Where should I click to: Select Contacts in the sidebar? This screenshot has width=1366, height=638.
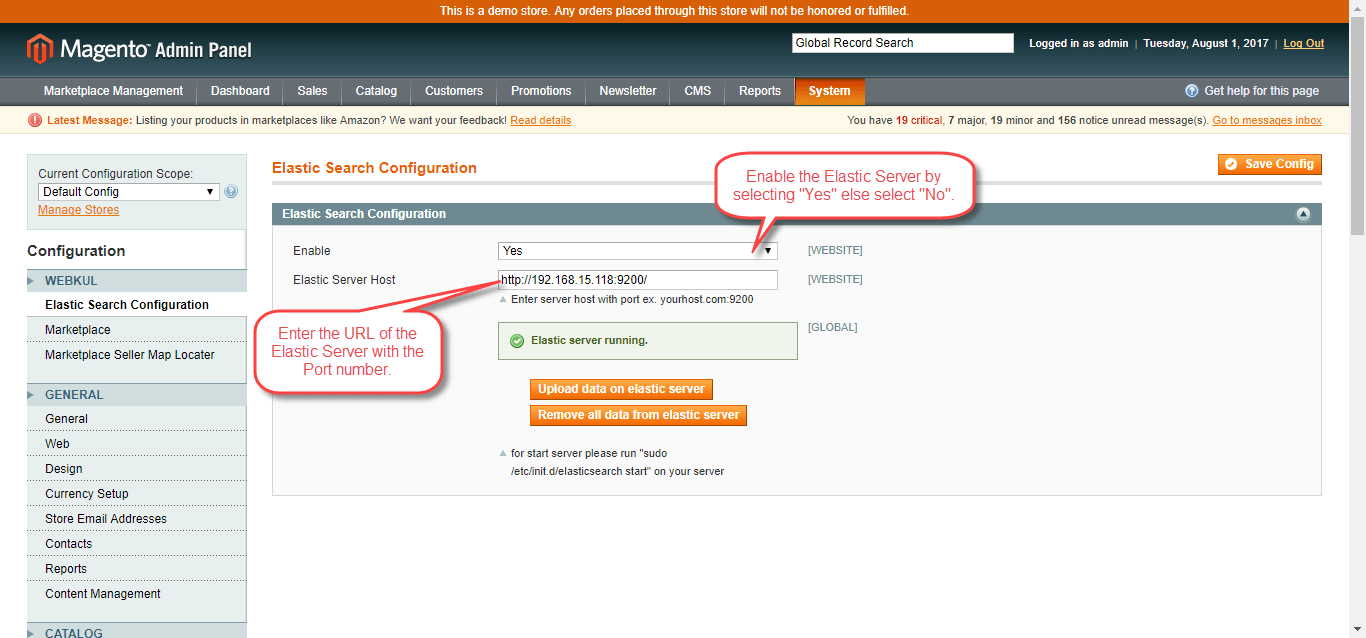click(x=137, y=544)
